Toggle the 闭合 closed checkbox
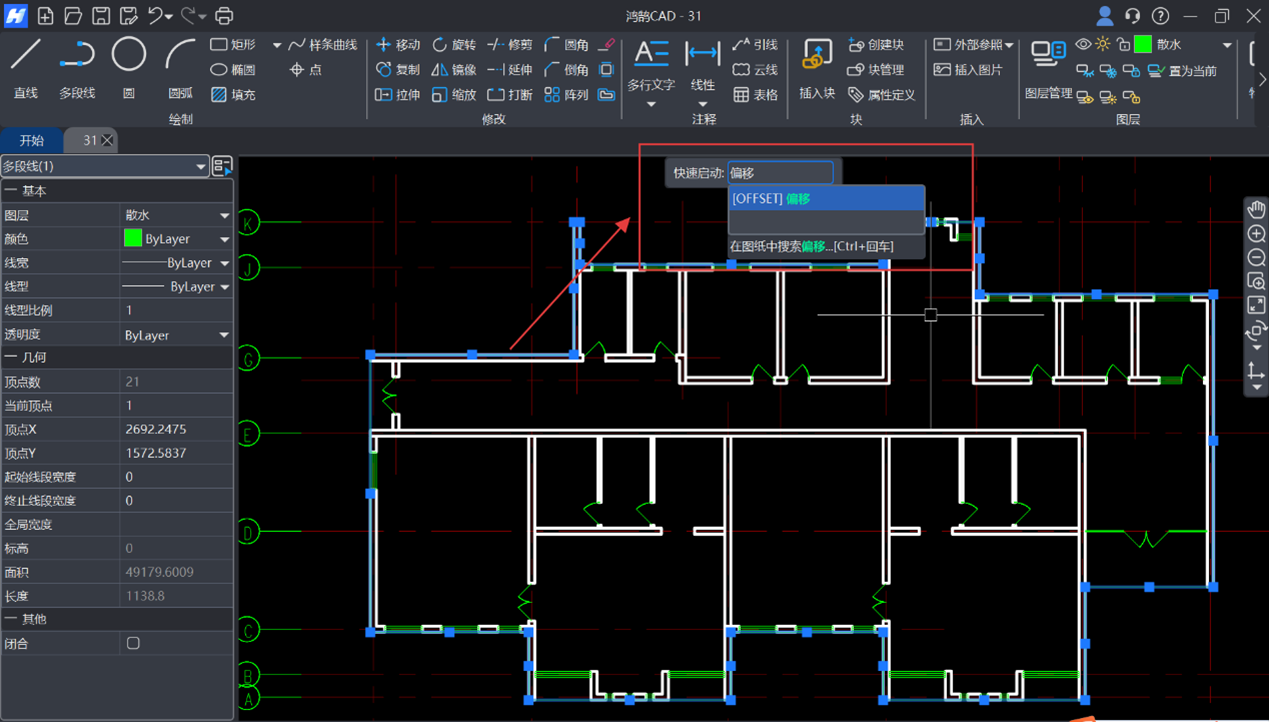Screen dimensions: 1269x722 tap(133, 644)
